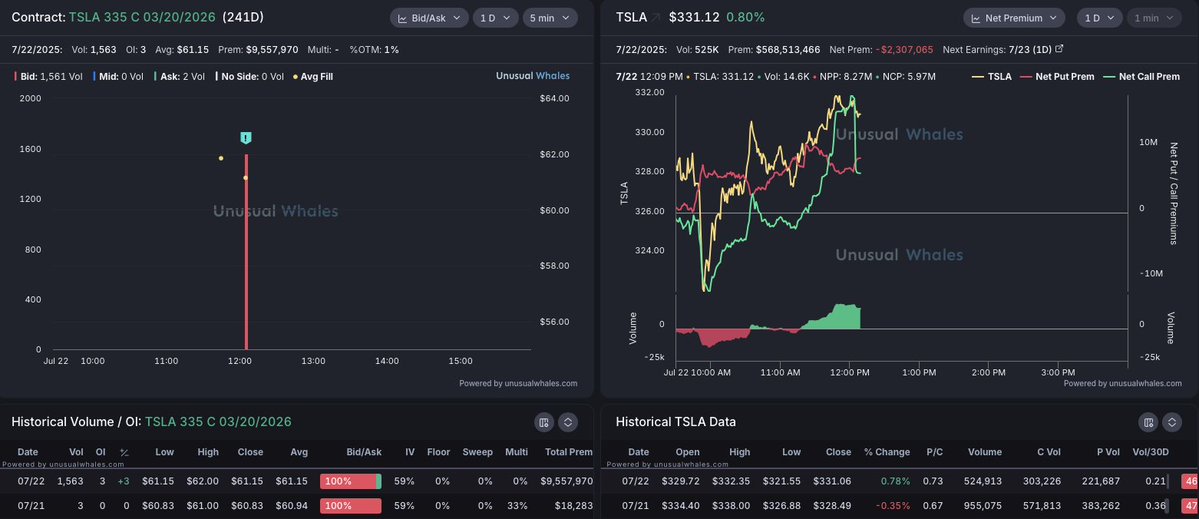
Task: Sort TSLA data table by C Vol
Action: 1047,452
